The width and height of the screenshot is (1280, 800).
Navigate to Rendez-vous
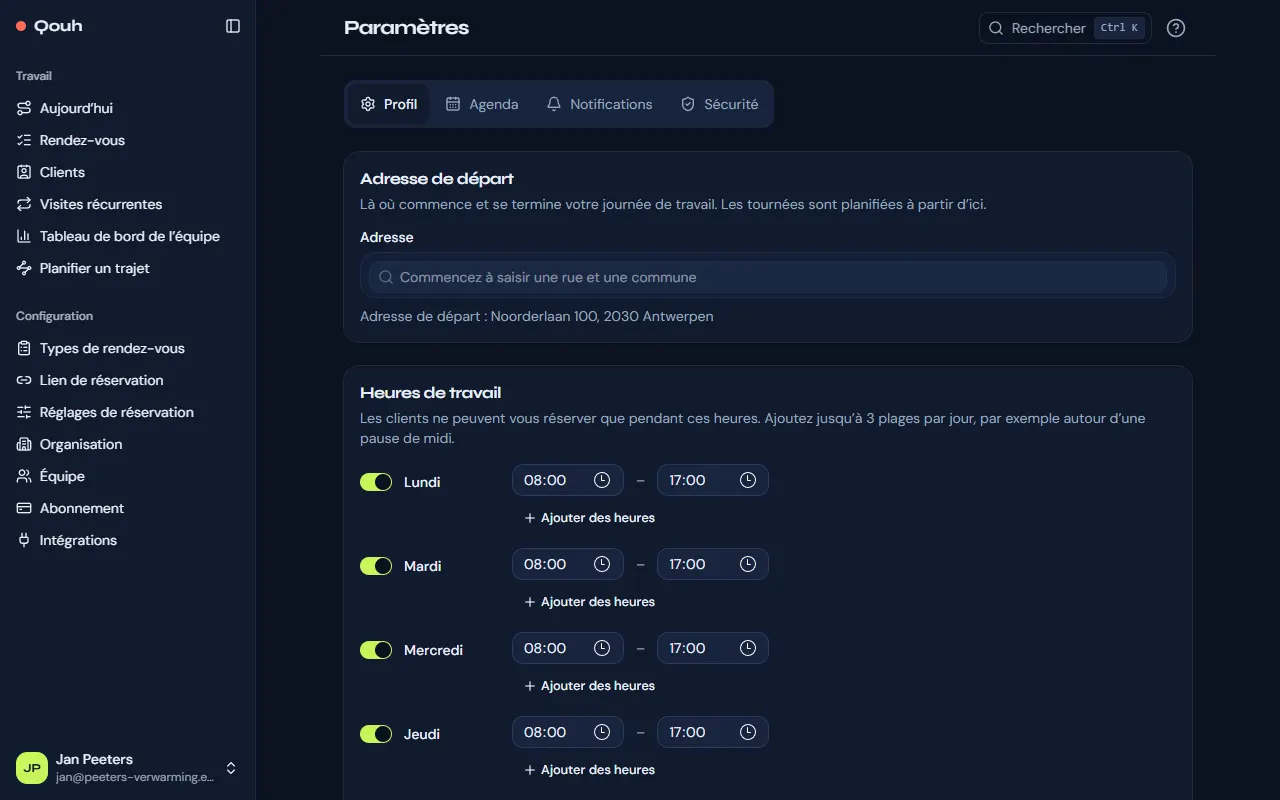coord(128,140)
